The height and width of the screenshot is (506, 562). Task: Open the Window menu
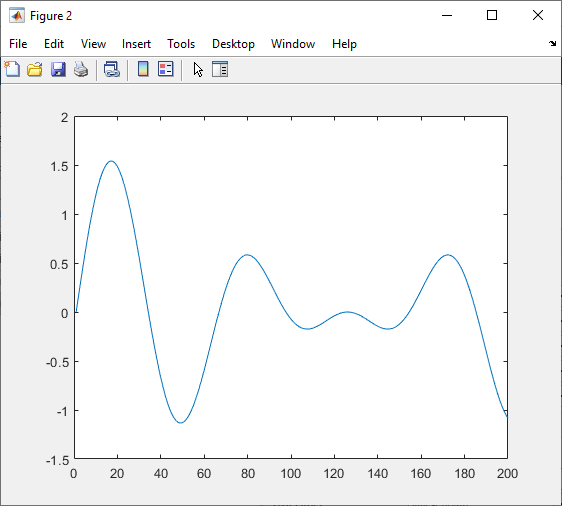(293, 44)
